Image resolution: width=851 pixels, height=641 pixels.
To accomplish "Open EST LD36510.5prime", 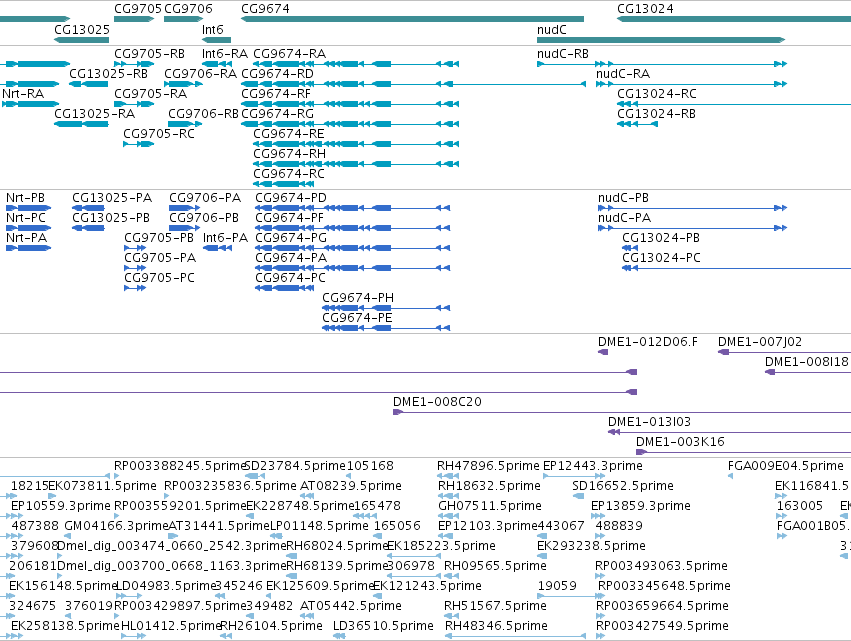I will [x=383, y=627].
